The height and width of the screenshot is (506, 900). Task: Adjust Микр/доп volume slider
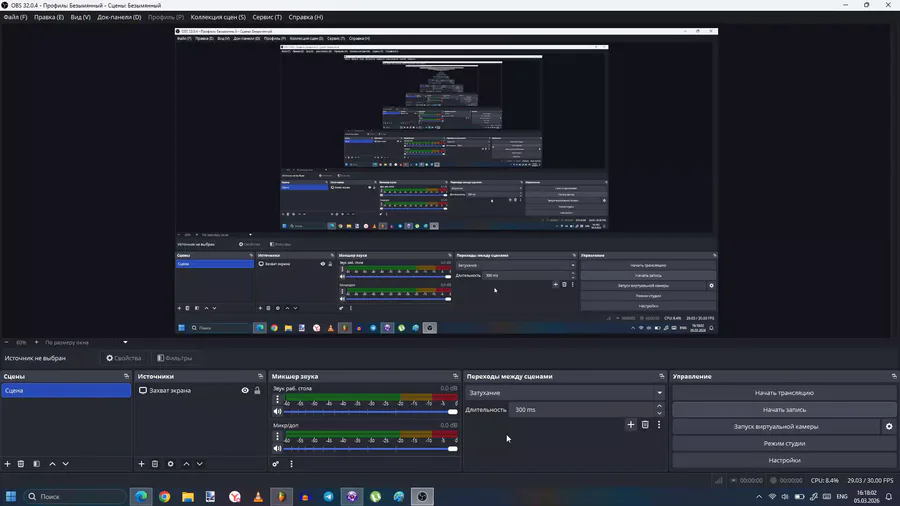point(370,449)
